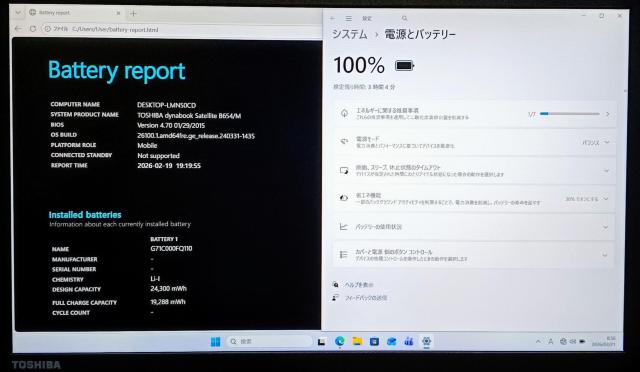The image size is (640, 372).
Task: Click the energy saver row icon
Action: pyautogui.click(x=344, y=198)
